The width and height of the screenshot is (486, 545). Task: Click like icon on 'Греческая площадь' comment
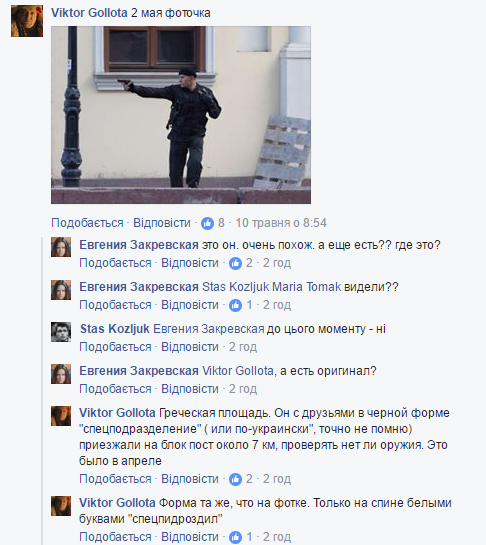(x=235, y=479)
